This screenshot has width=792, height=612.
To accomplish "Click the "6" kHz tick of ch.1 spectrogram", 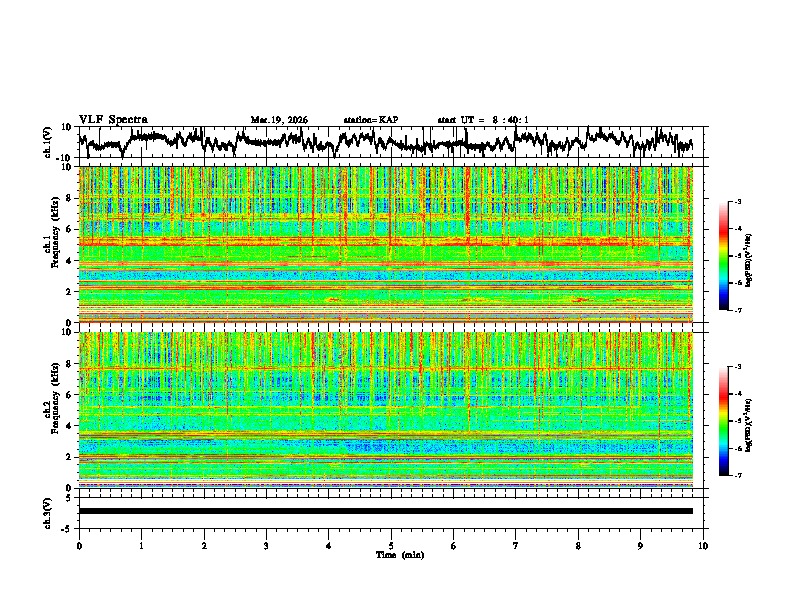I will (x=70, y=229).
